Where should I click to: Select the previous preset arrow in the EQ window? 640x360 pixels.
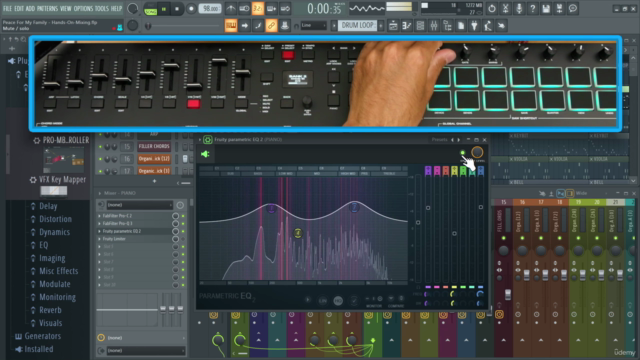point(452,140)
